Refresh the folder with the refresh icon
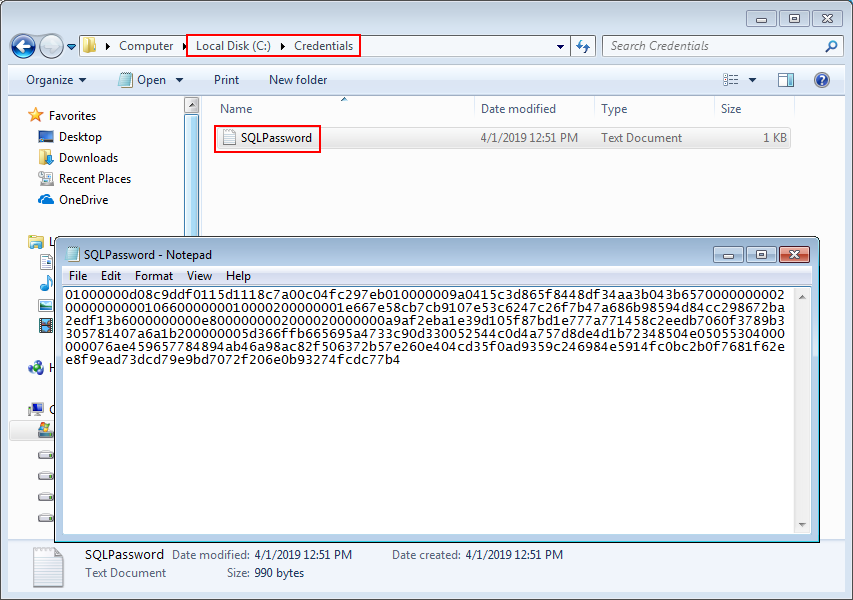The image size is (853, 600). coord(583,45)
